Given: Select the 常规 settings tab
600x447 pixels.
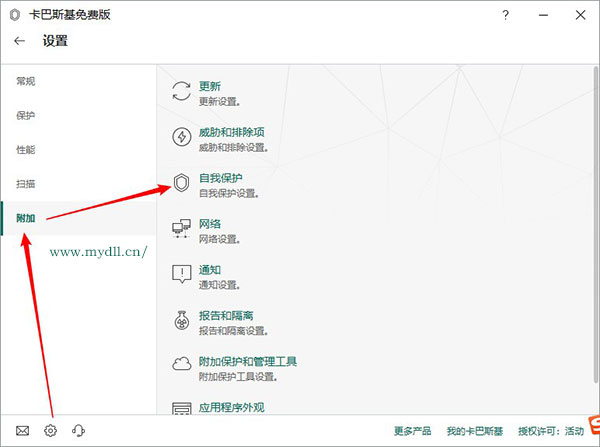Looking at the screenshot, I should tap(26, 81).
